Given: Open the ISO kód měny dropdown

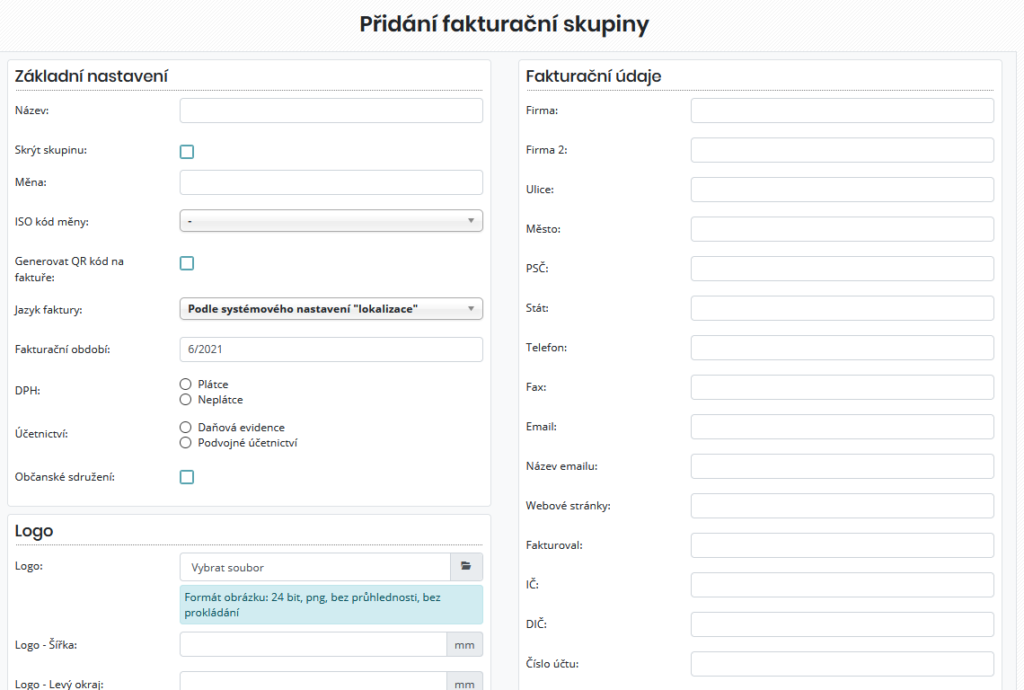Looking at the screenshot, I should (x=331, y=221).
